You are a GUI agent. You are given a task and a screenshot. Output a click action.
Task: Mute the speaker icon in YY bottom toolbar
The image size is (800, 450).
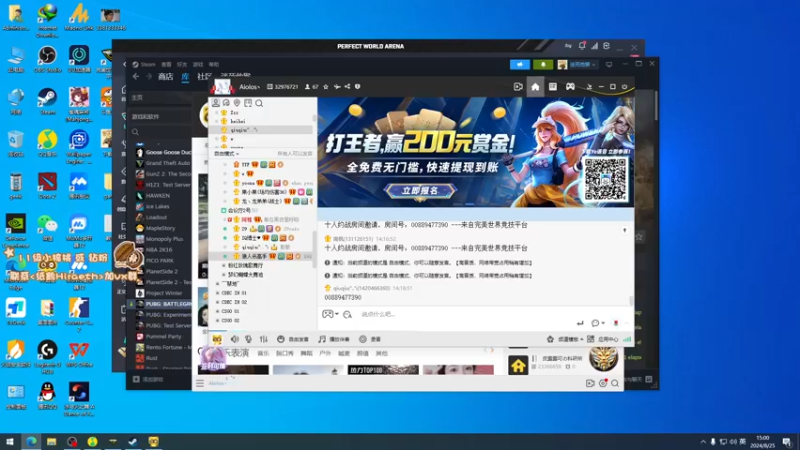(235, 339)
